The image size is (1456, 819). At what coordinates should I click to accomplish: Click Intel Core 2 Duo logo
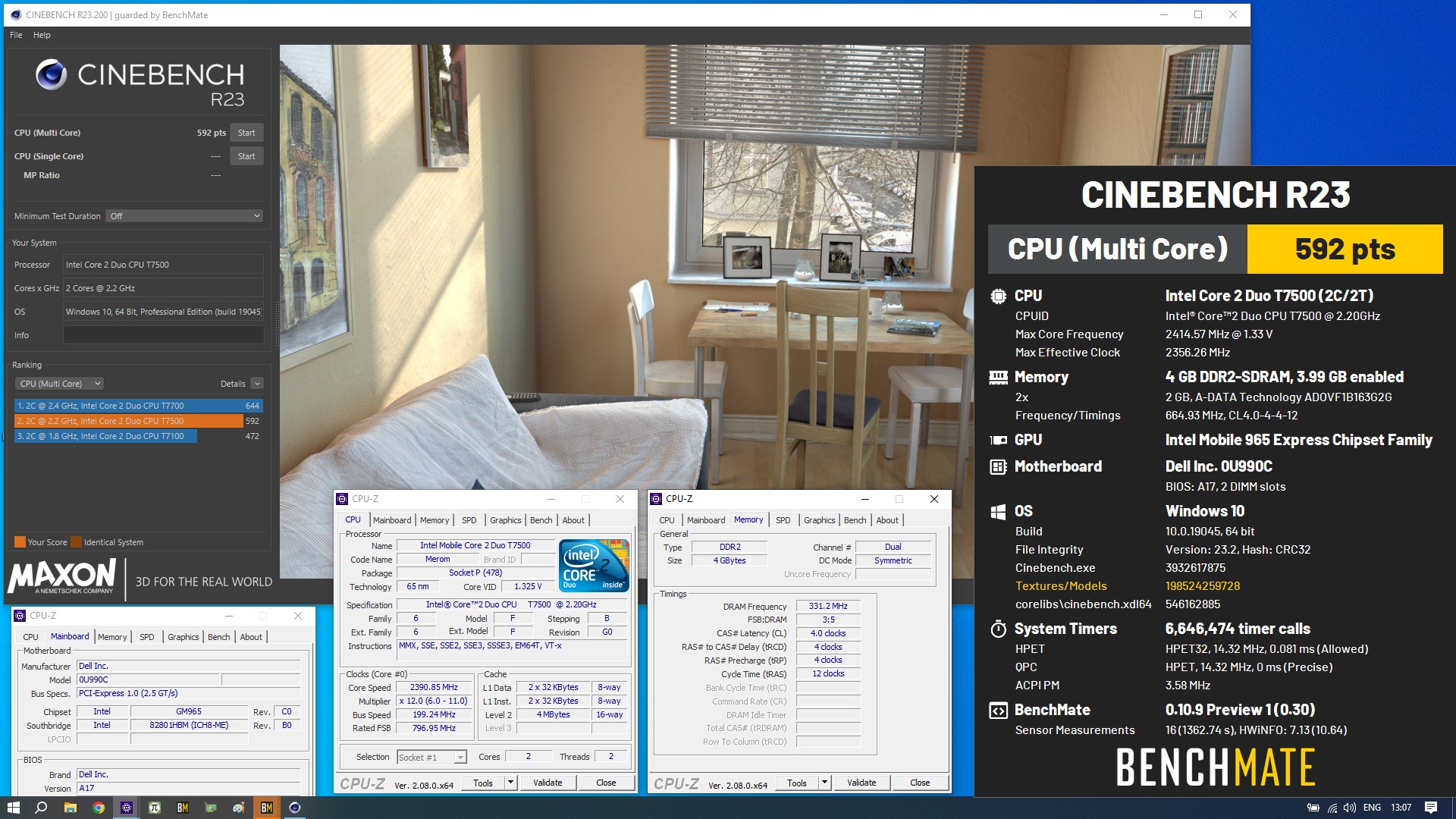pyautogui.click(x=595, y=565)
